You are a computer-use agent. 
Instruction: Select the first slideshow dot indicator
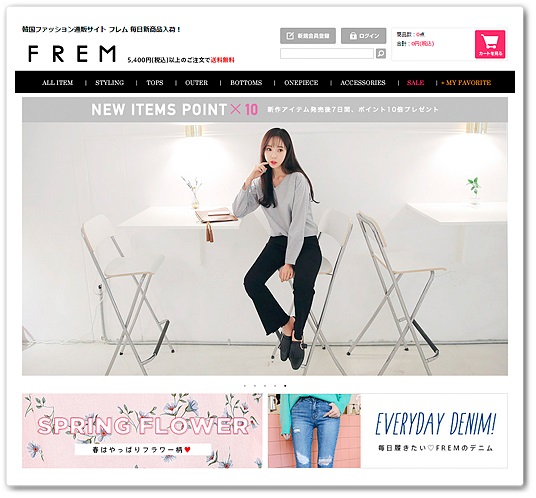click(x=245, y=386)
